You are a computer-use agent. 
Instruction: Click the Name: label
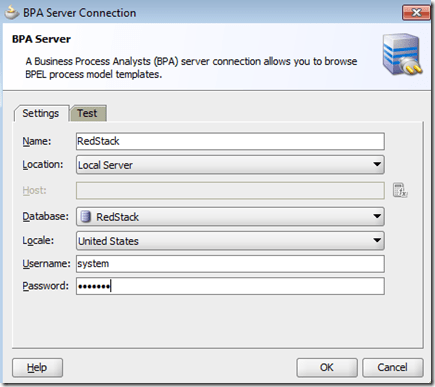click(x=37, y=141)
